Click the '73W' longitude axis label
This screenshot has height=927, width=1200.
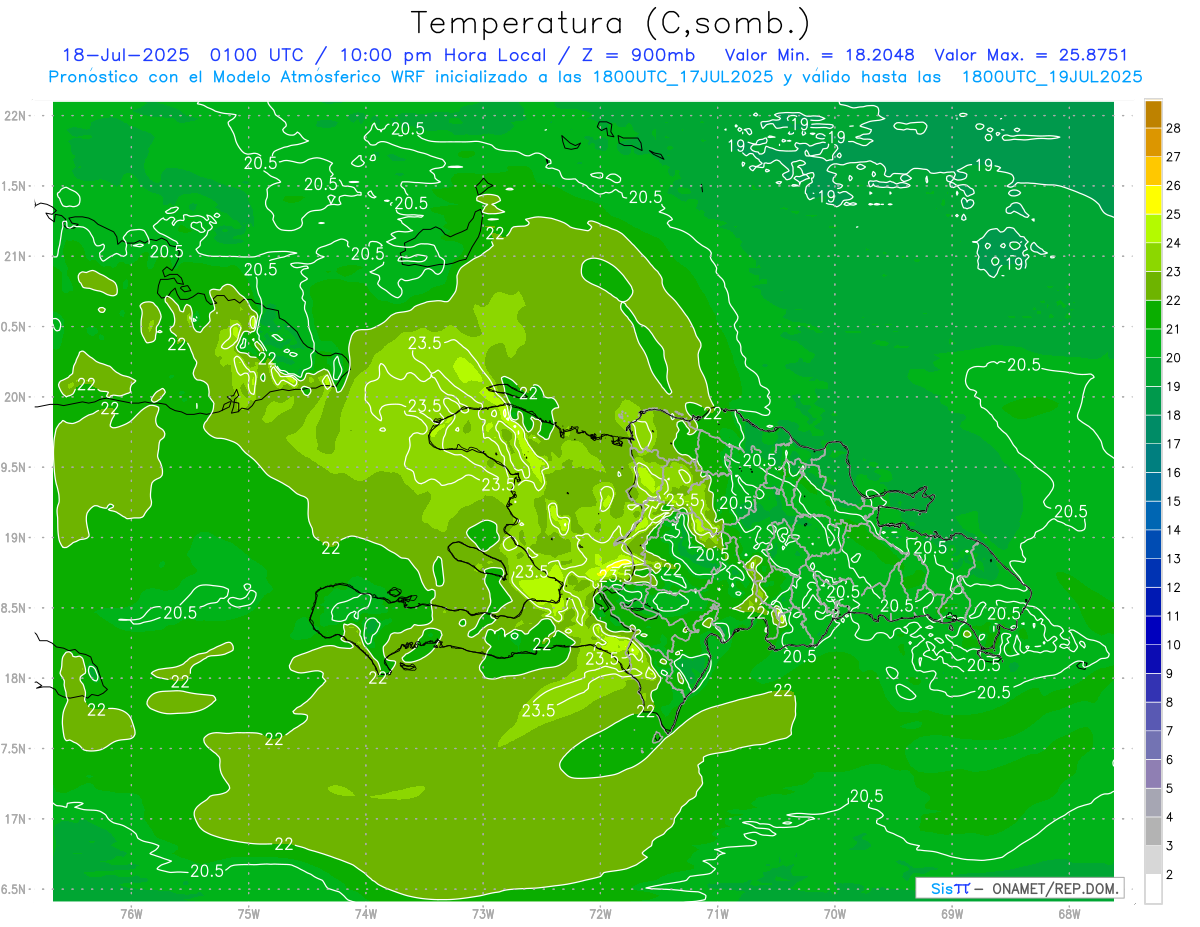tap(483, 913)
